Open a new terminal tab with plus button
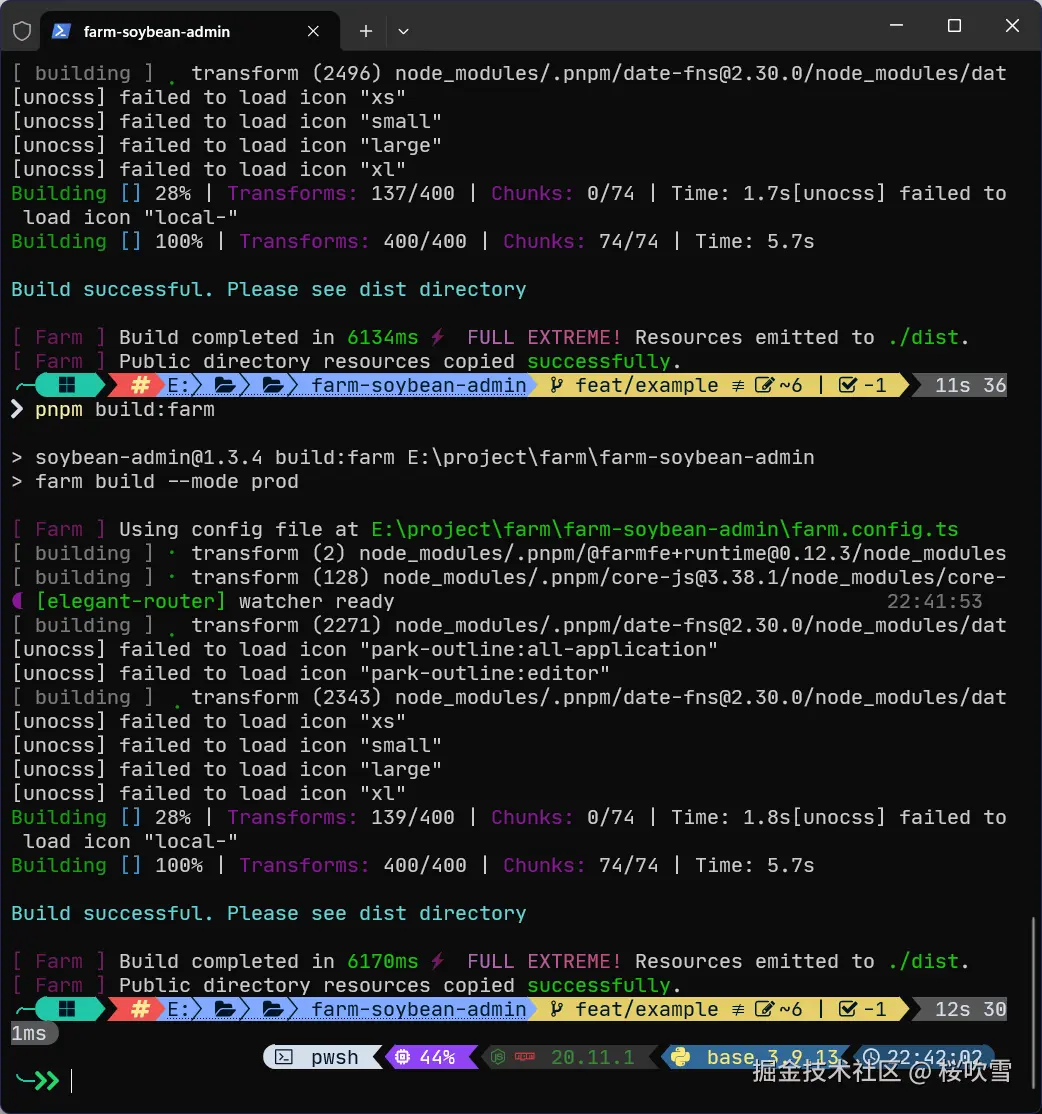This screenshot has width=1042, height=1114. pyautogui.click(x=366, y=31)
